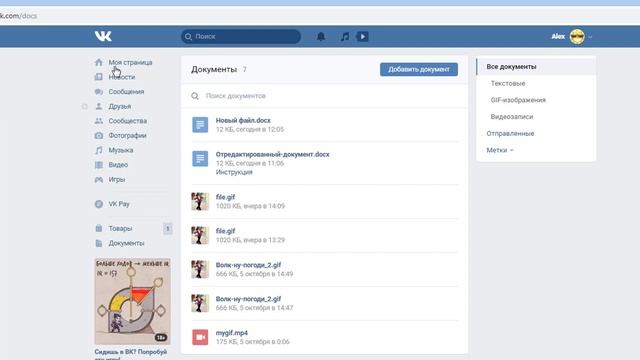The image size is (640, 360).
Task: Expand the Метки dropdown
Action: (x=500, y=150)
